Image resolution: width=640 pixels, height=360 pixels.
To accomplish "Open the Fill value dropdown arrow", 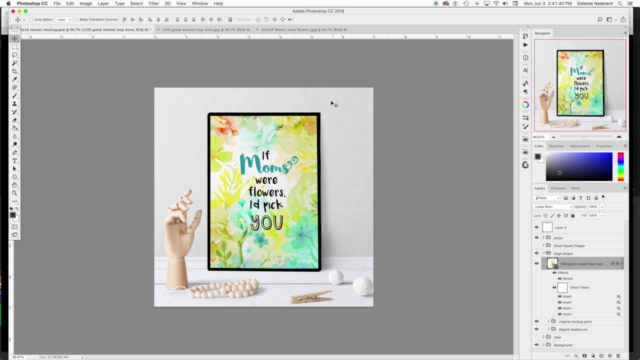I will pos(602,216).
